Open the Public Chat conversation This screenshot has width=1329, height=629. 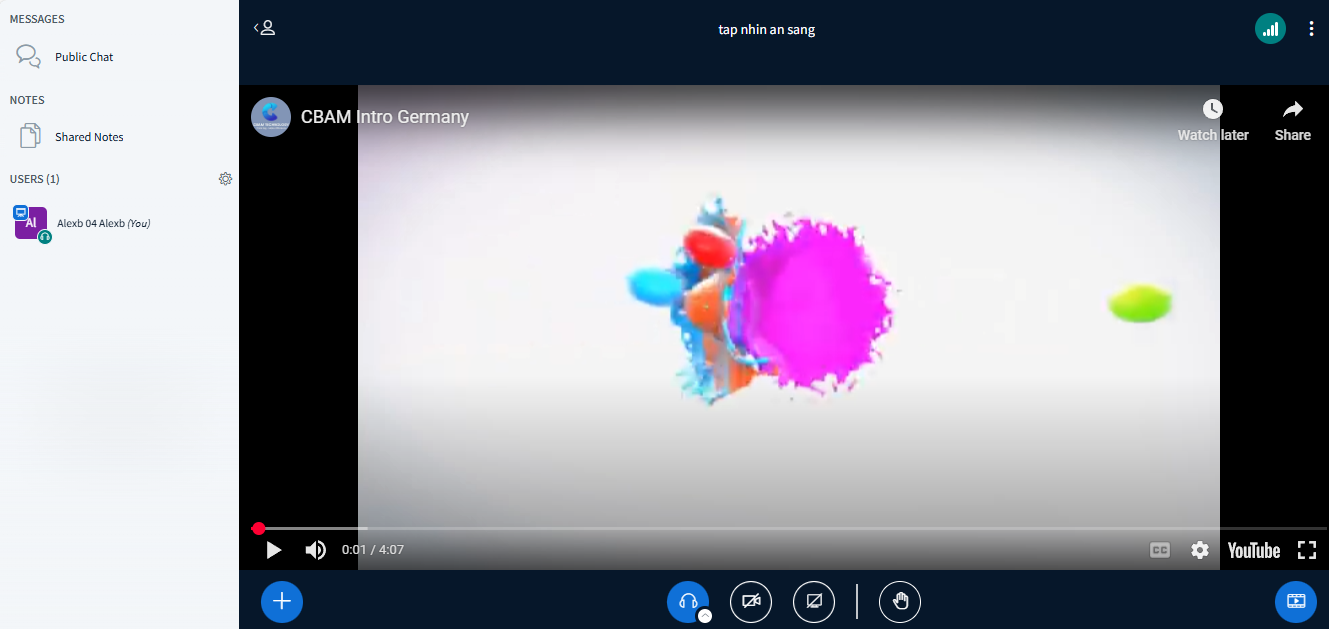click(83, 57)
